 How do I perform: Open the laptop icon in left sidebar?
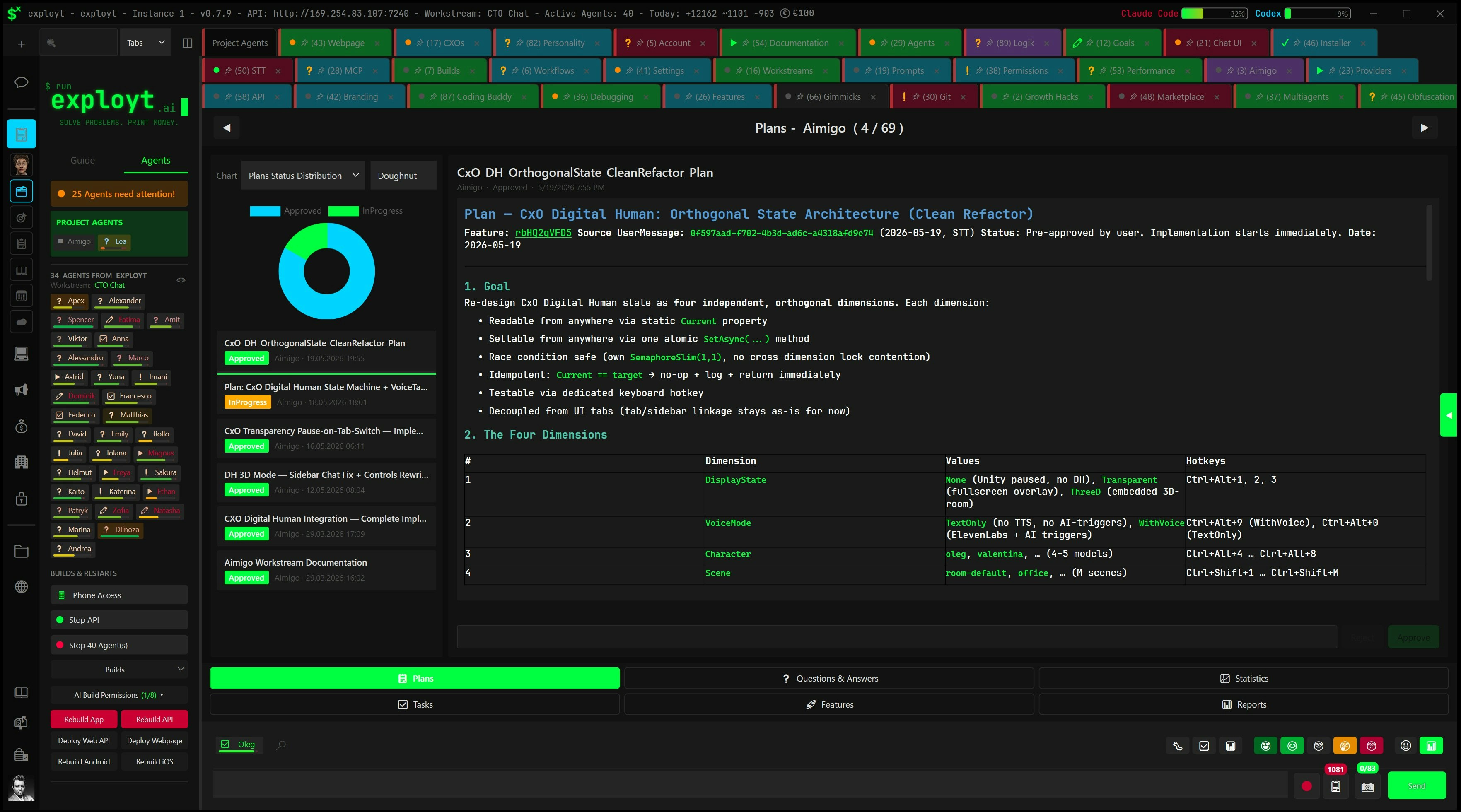21,354
